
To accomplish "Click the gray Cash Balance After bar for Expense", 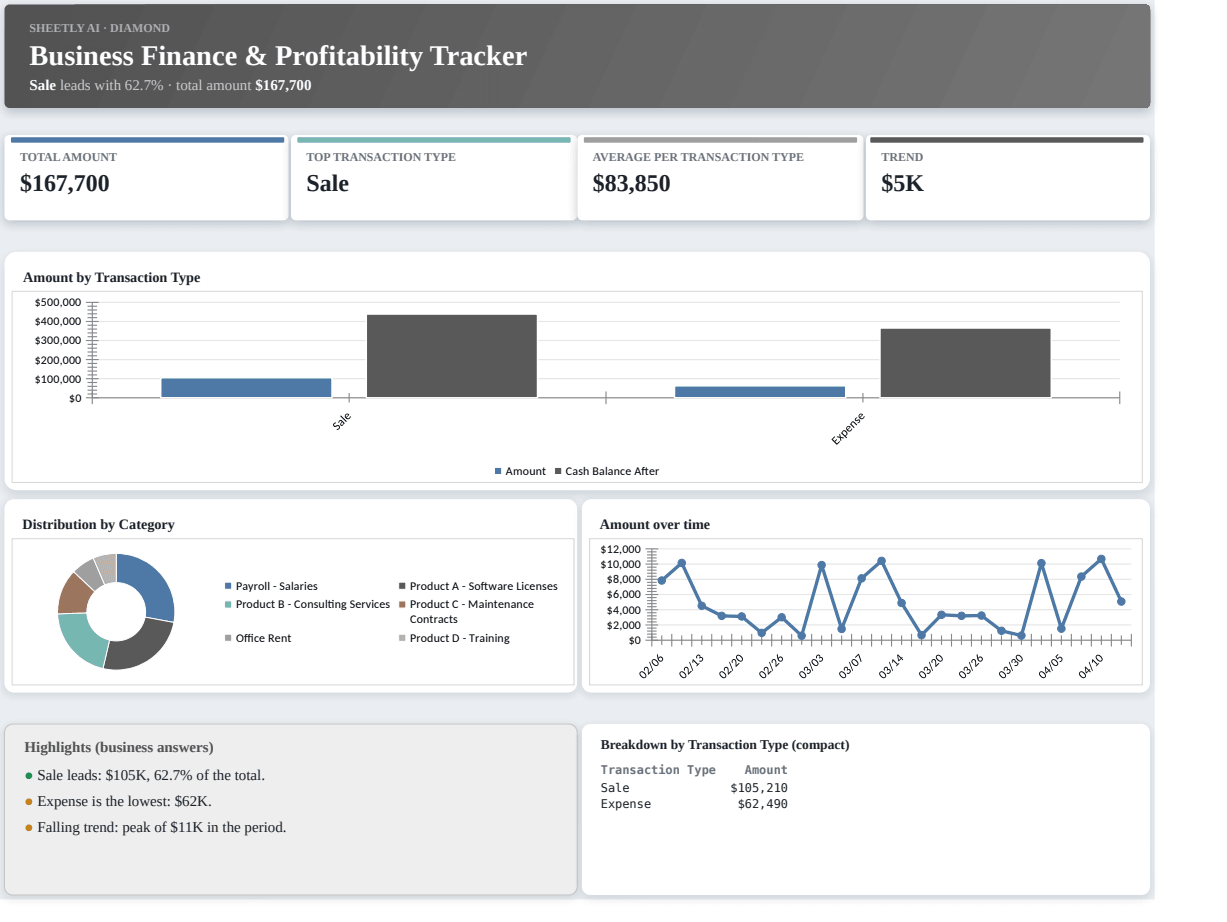I will 966,363.
